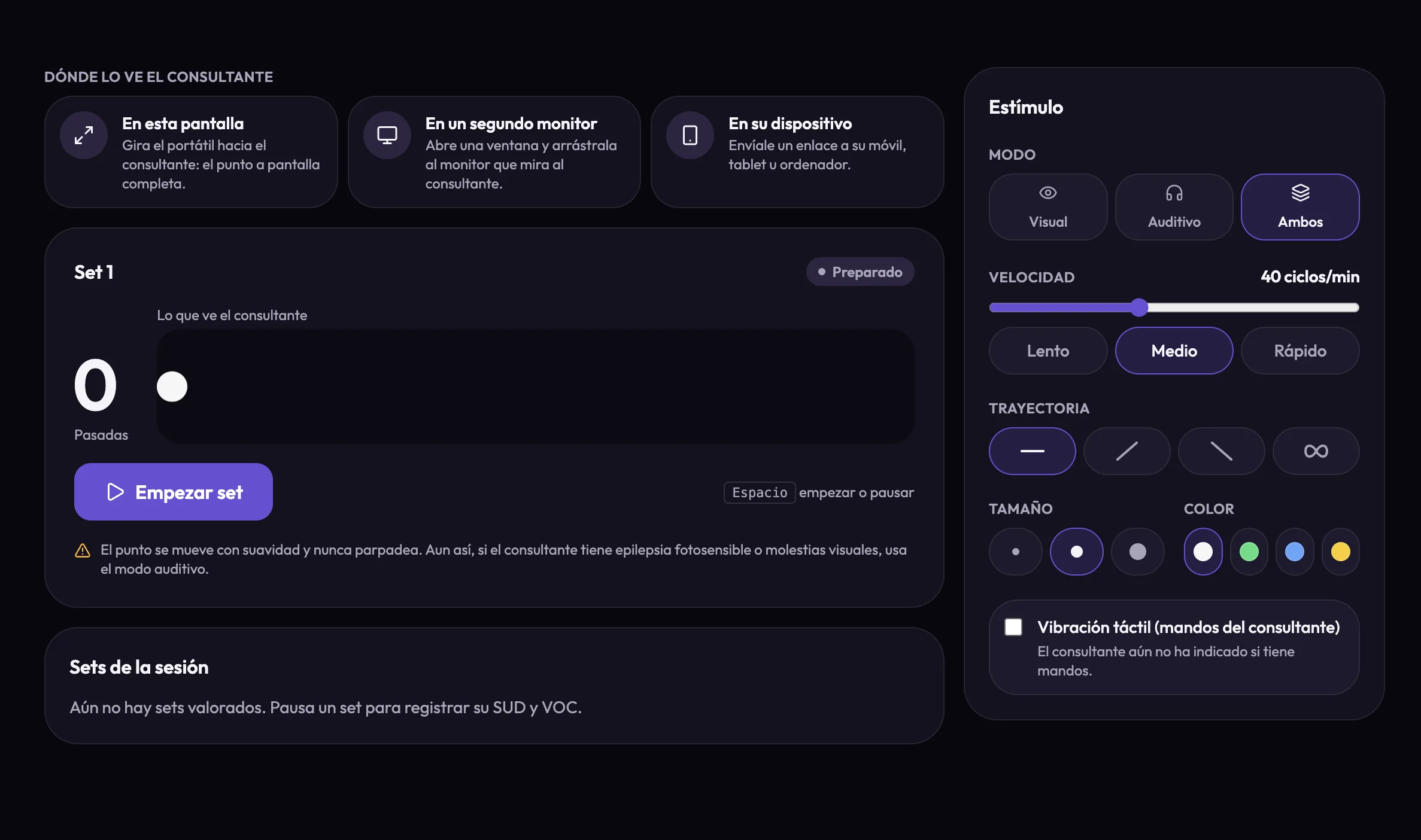The width and height of the screenshot is (1421, 840).
Task: Click the 'Lo que ve el consultante' label
Action: (232, 315)
